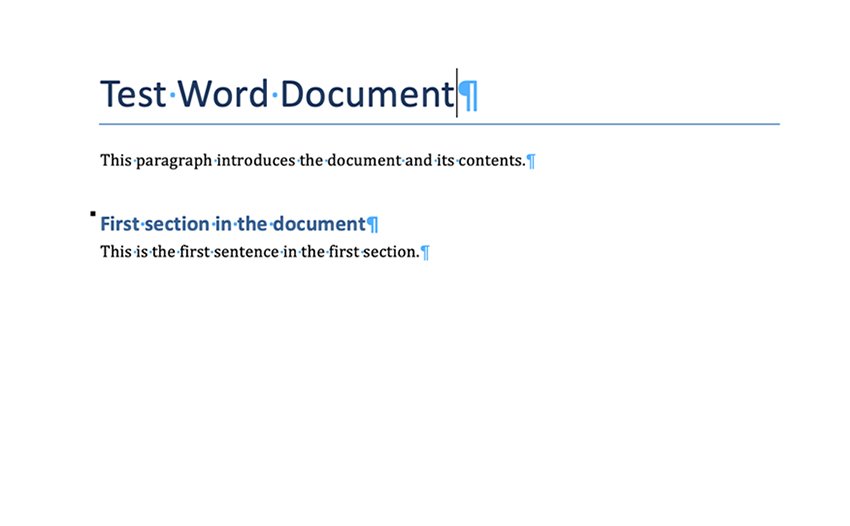Click the pilcrow after "first section."
Screen dimensions: 850x526
pos(425,253)
